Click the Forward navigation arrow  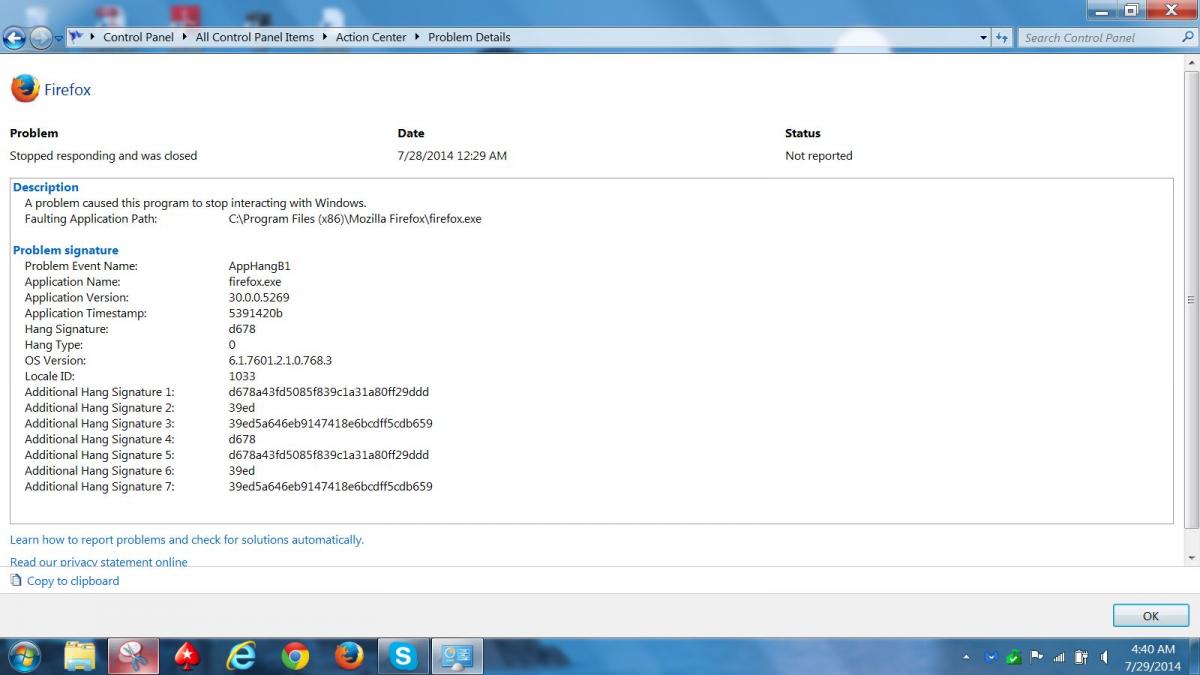point(41,38)
